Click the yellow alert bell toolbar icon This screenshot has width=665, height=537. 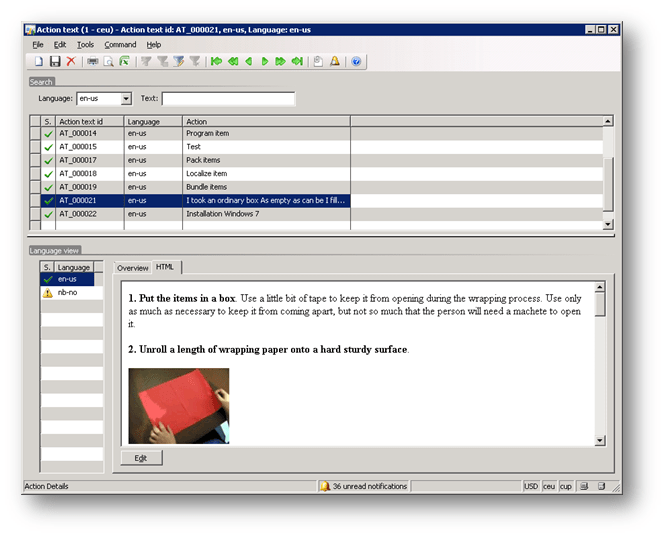(334, 62)
